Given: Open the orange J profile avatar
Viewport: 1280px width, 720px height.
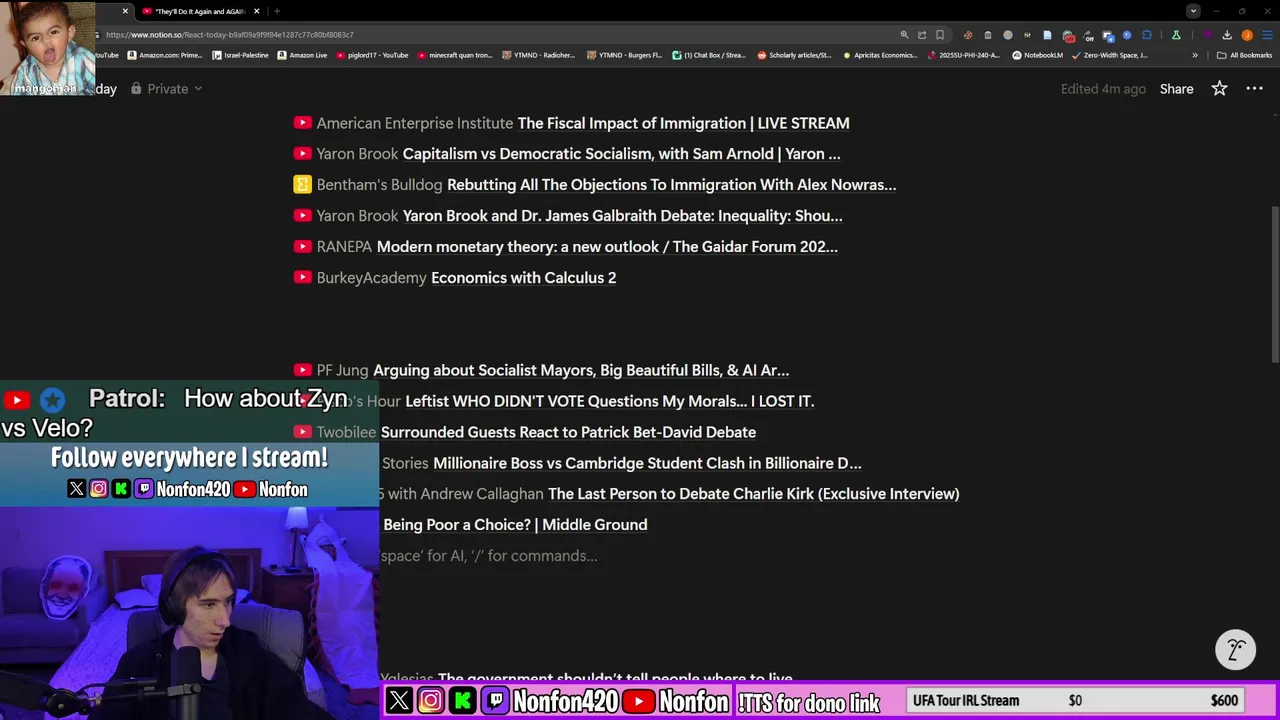Looking at the screenshot, I should pos(1247,35).
